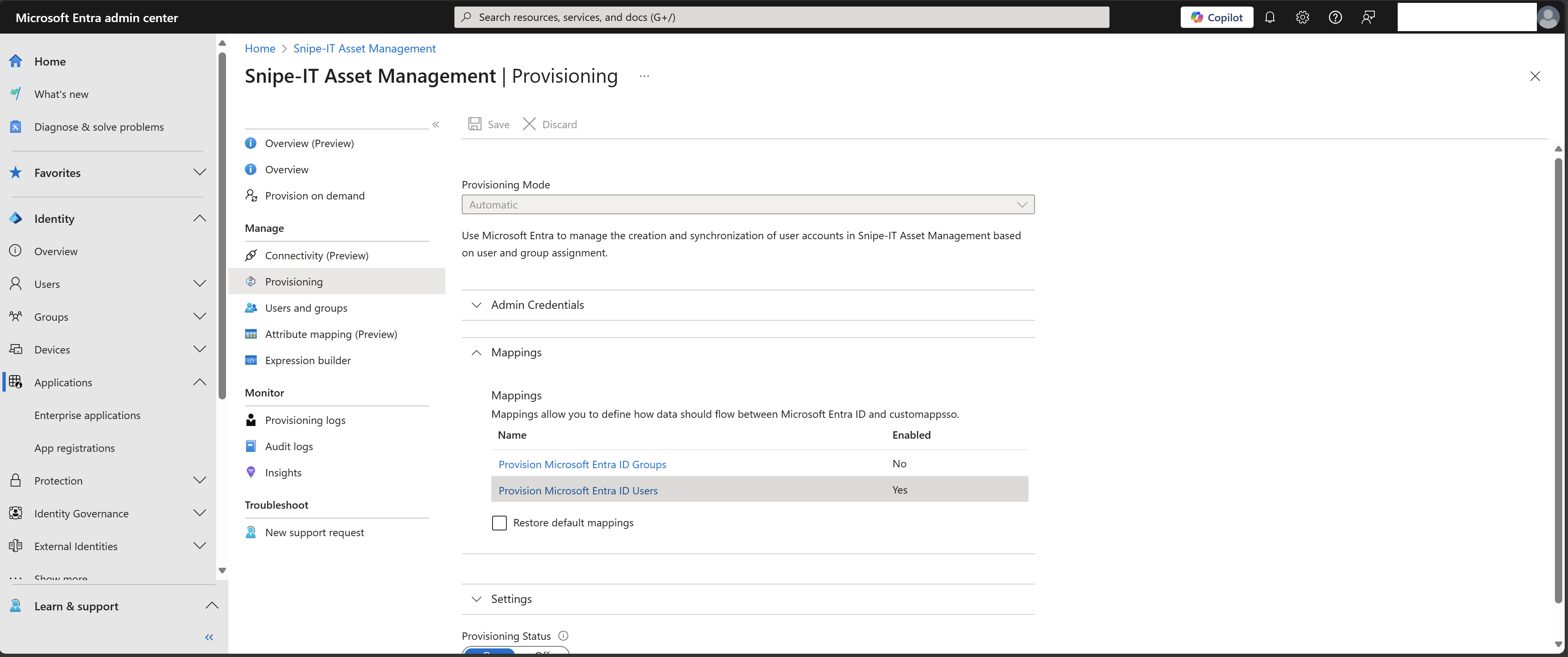Open portal settings gear icon

coord(1302,17)
